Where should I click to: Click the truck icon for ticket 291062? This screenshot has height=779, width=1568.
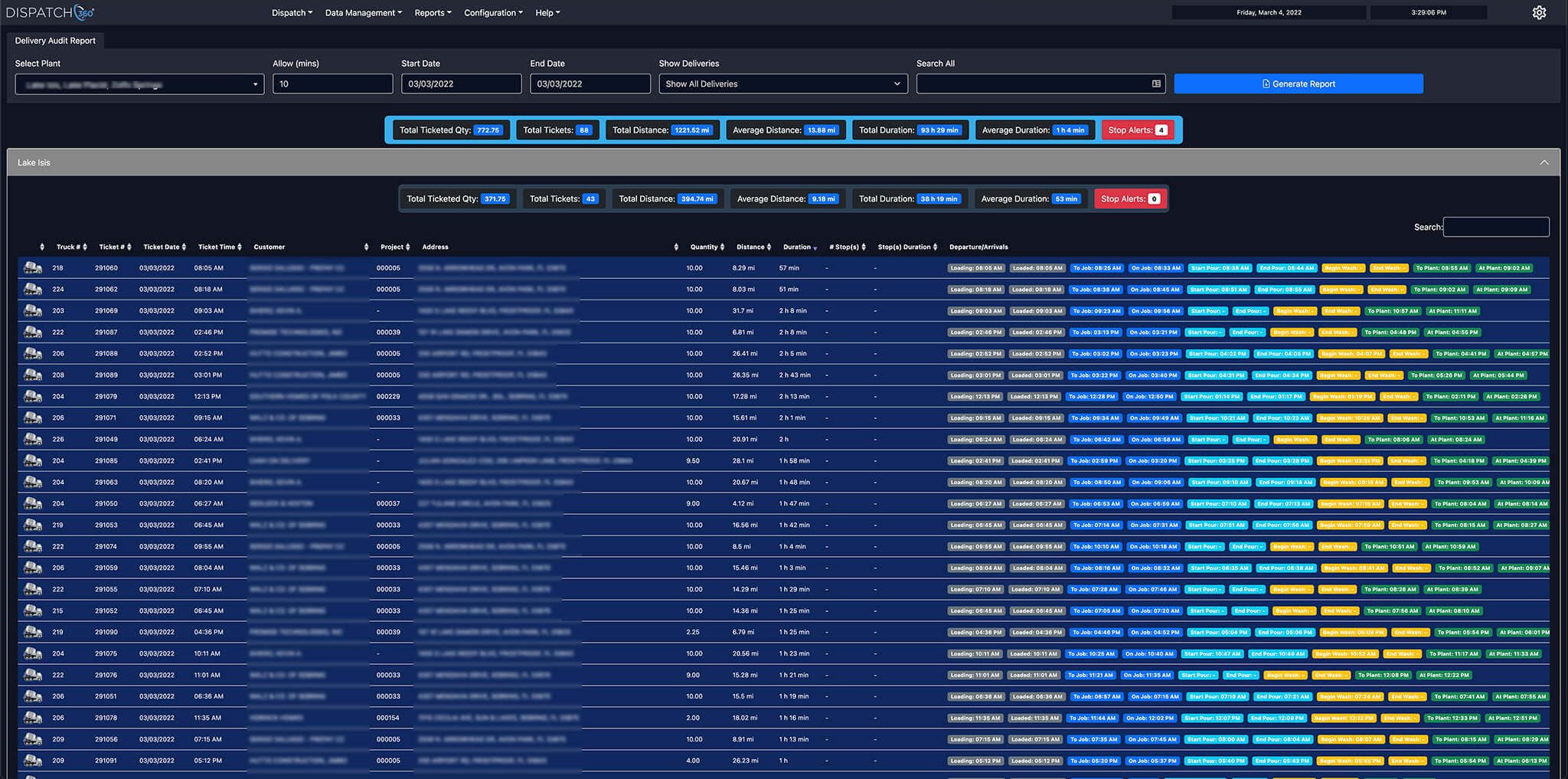pyautogui.click(x=32, y=290)
